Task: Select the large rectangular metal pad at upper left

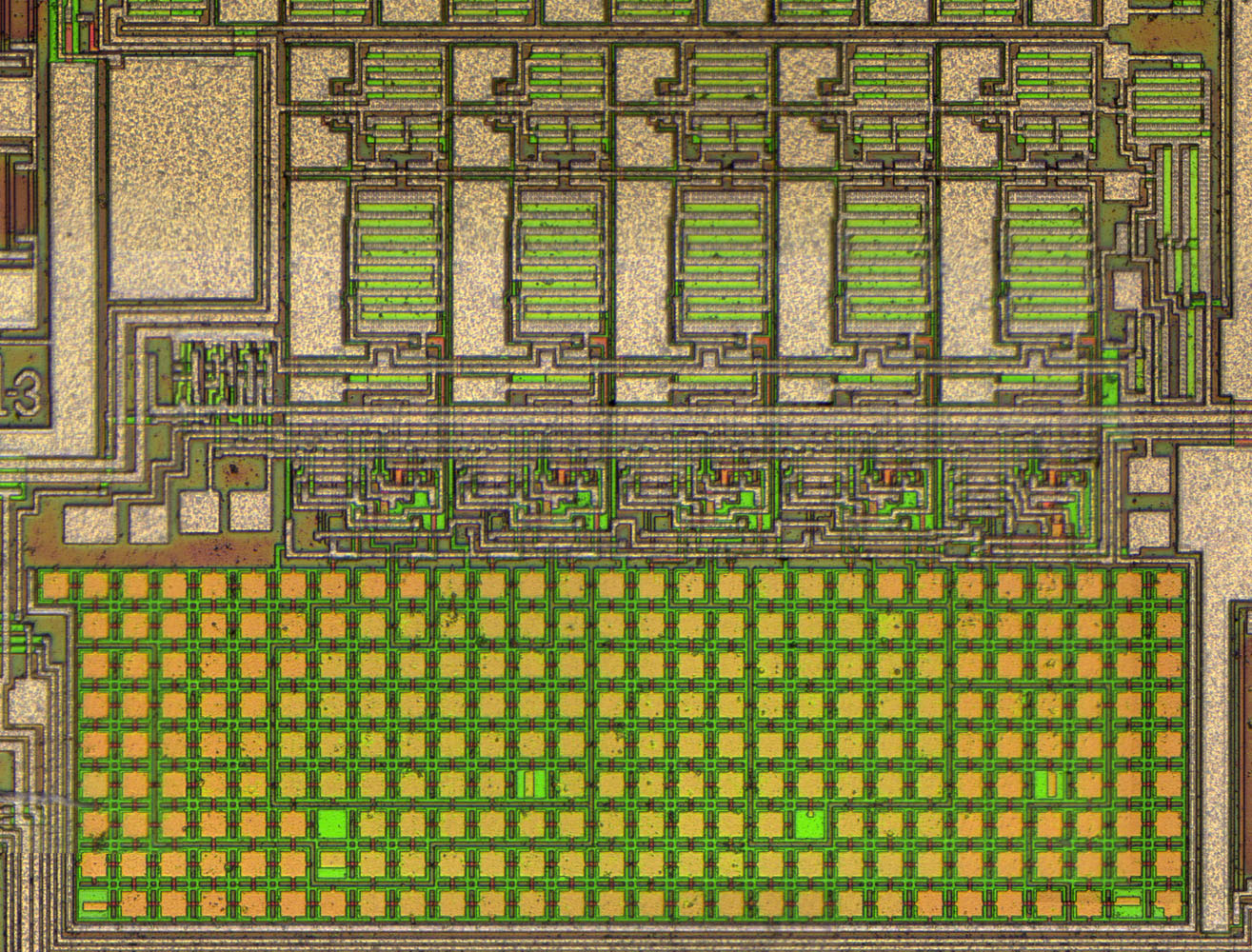Action: pyautogui.click(x=183, y=178)
